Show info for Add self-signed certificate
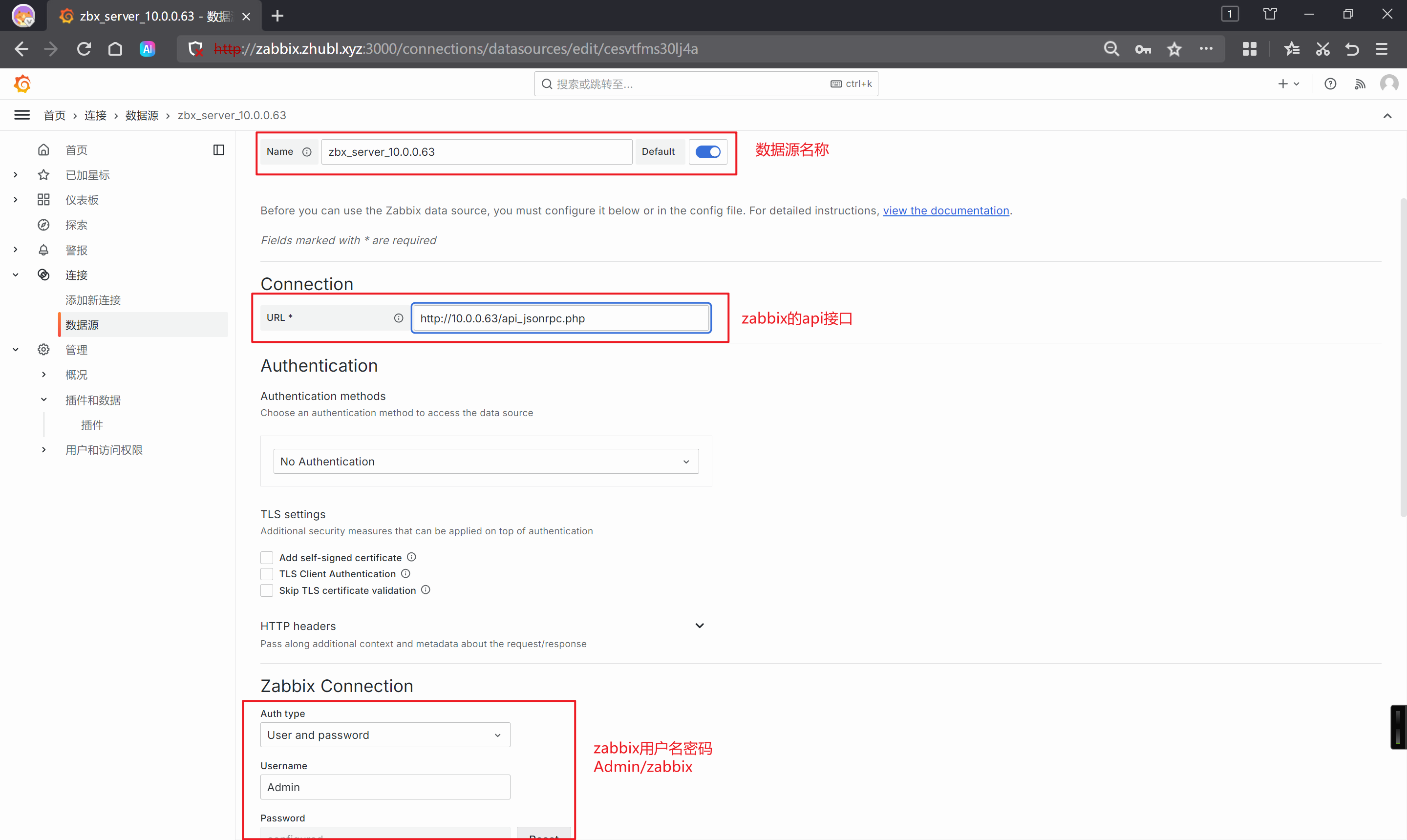The height and width of the screenshot is (840, 1407). (412, 557)
